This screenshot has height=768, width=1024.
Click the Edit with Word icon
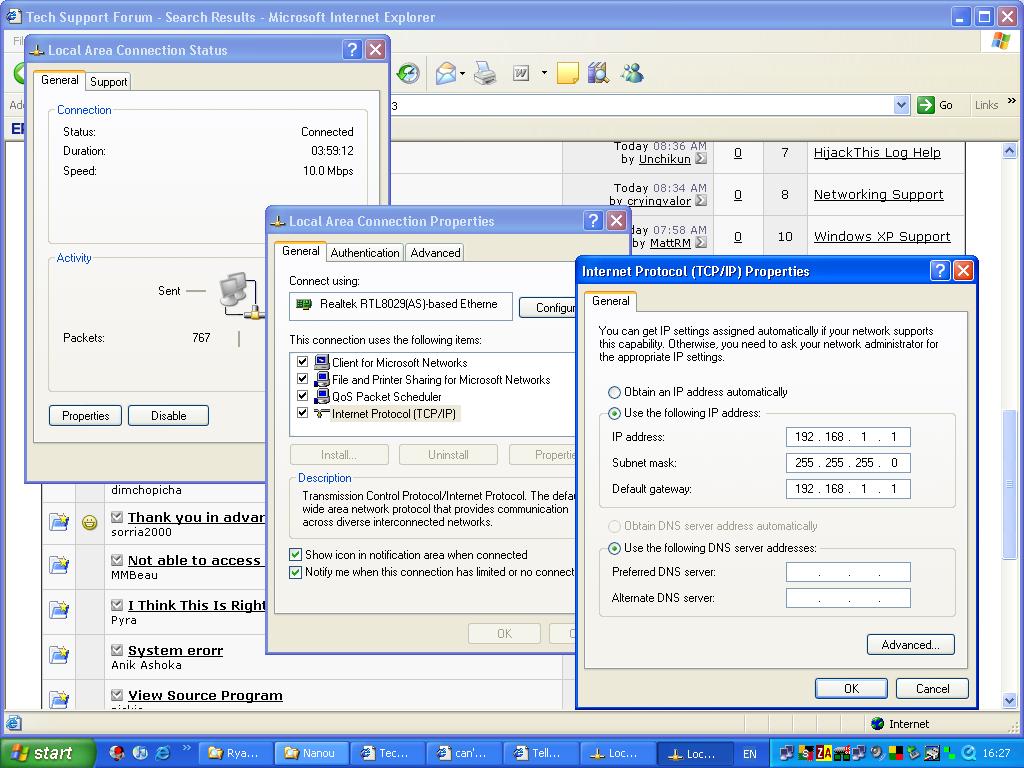520,73
